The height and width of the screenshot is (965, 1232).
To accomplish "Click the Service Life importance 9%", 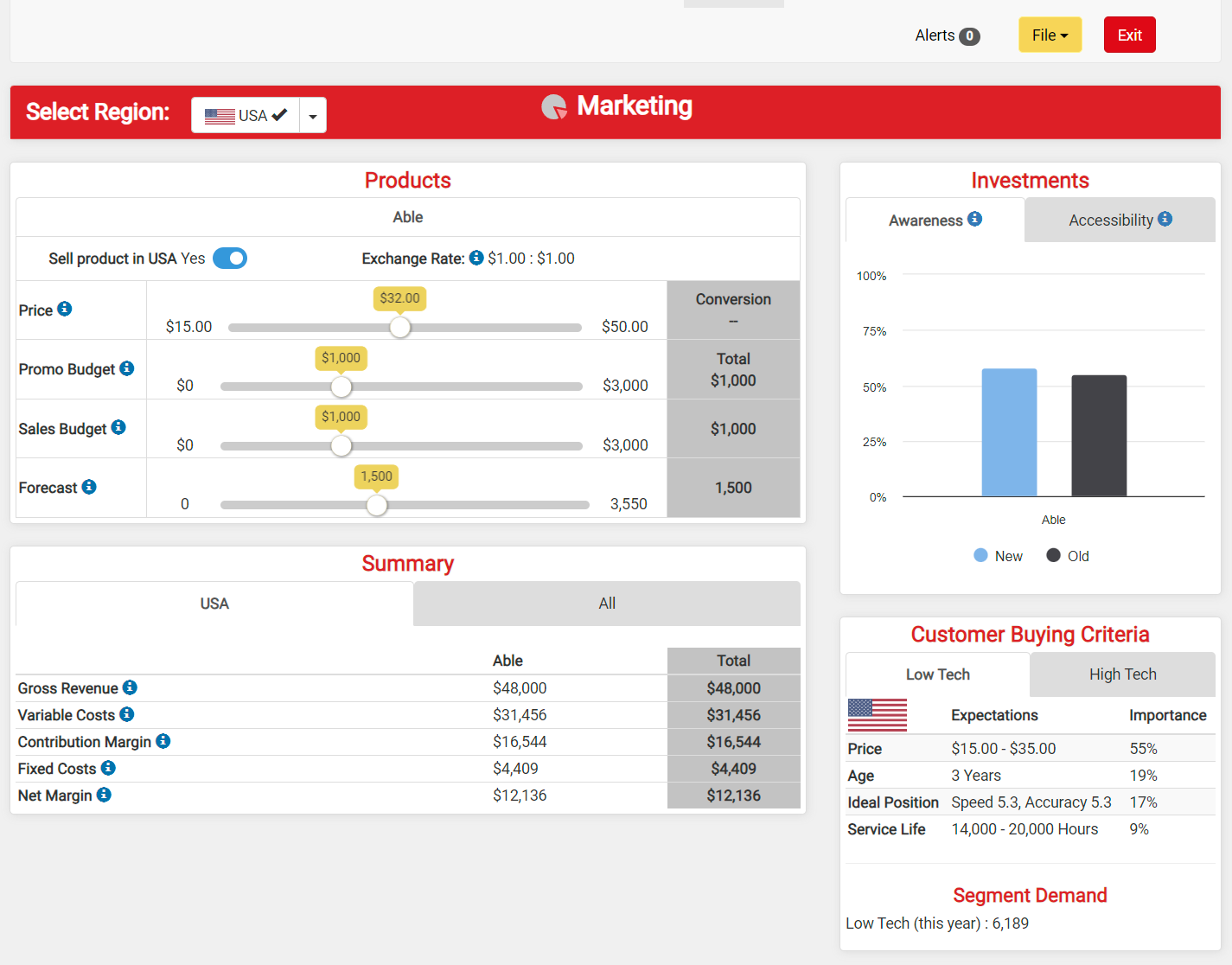I will pyautogui.click(x=1139, y=829).
